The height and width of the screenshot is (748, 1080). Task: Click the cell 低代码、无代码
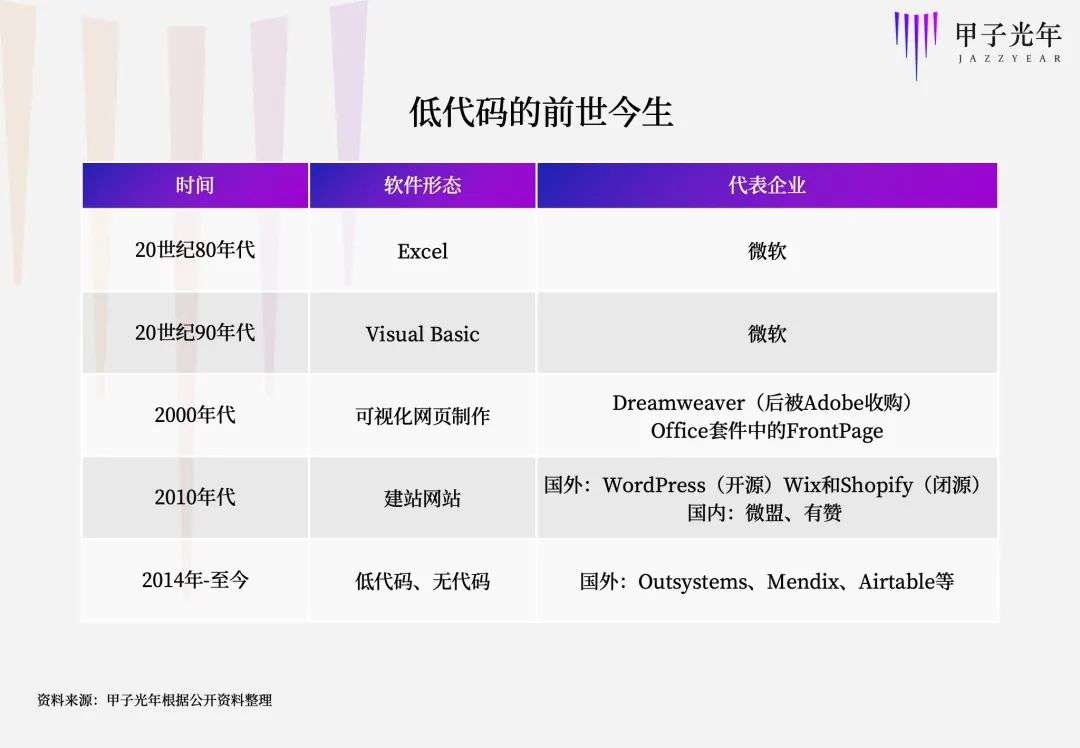(x=422, y=581)
